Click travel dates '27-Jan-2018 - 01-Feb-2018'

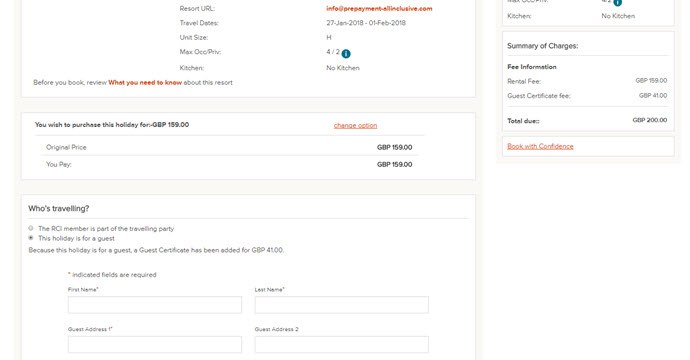tap(366, 23)
